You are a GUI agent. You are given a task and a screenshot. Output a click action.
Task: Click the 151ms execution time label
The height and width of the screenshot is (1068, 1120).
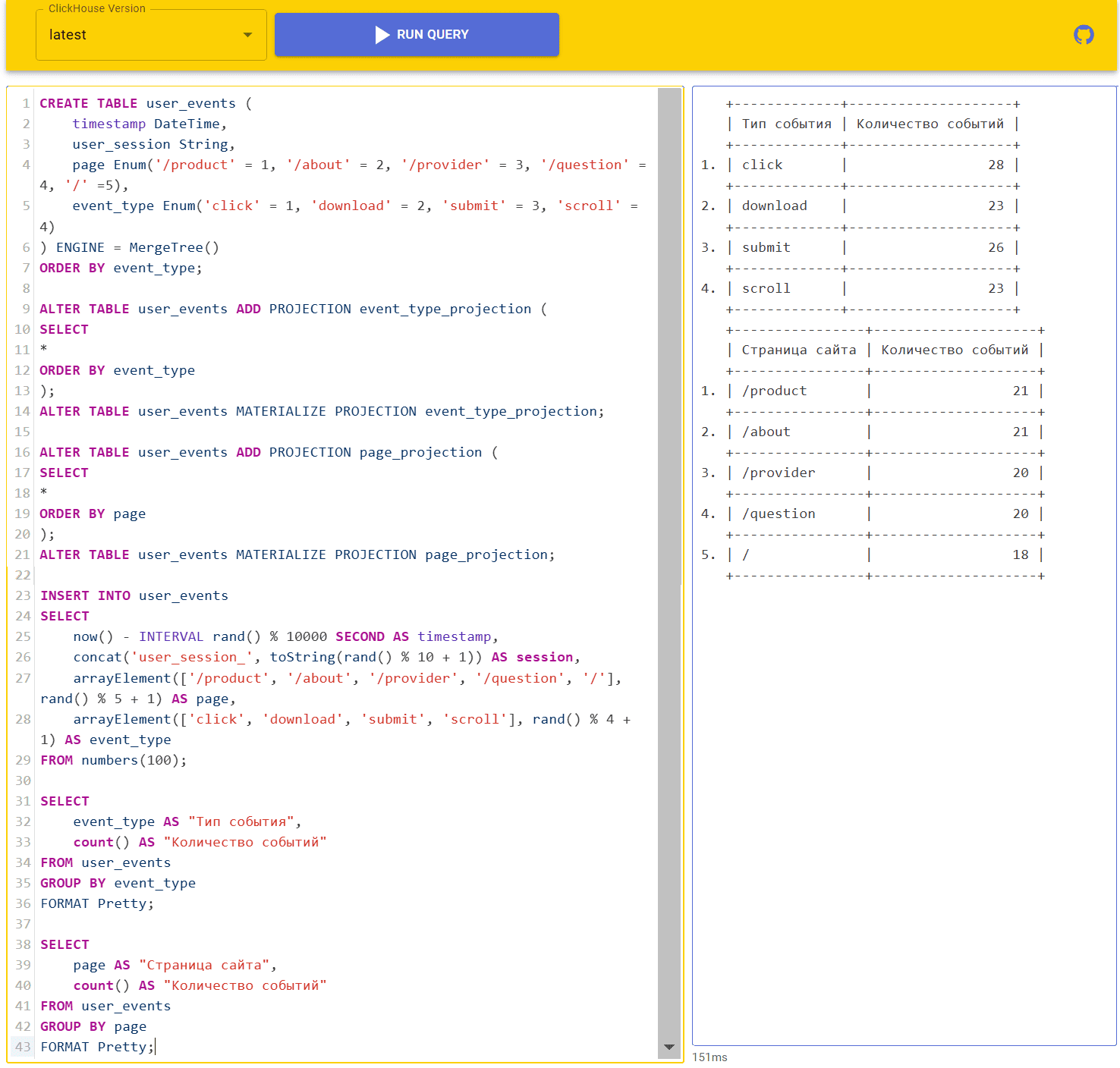(x=709, y=1057)
